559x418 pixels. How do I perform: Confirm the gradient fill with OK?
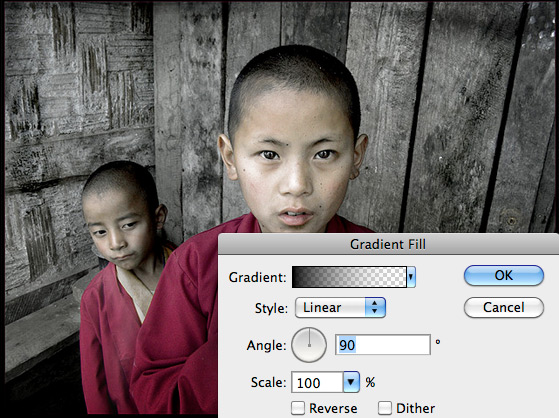coord(504,275)
